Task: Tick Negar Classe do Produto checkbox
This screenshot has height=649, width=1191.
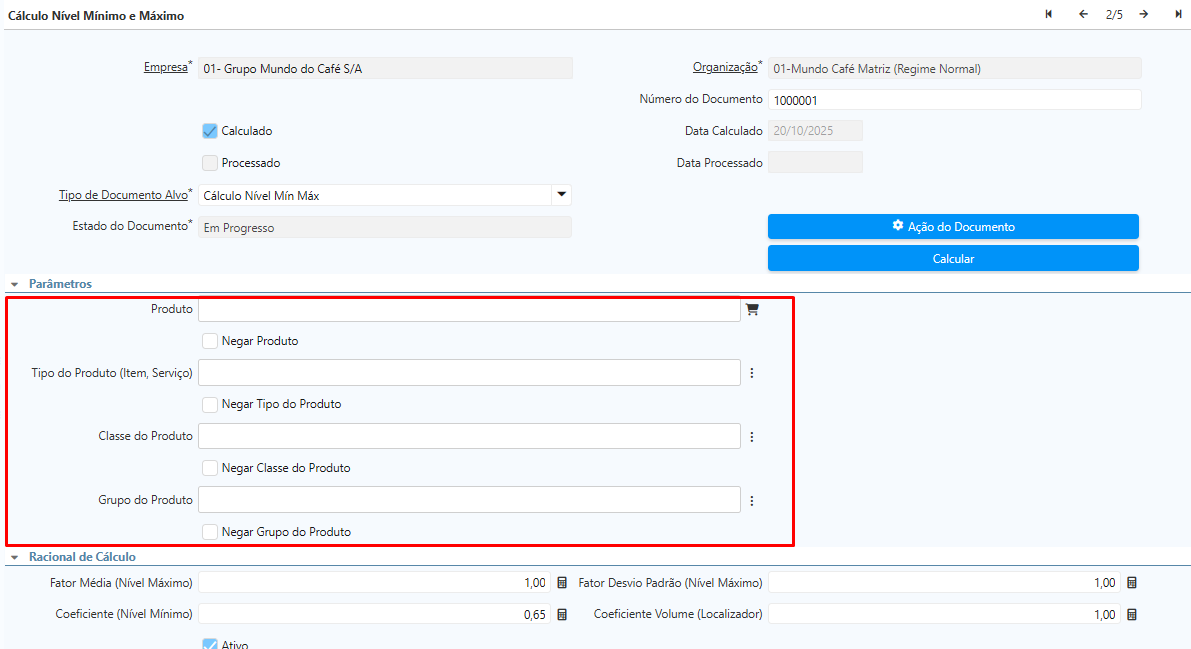Action: coord(210,468)
